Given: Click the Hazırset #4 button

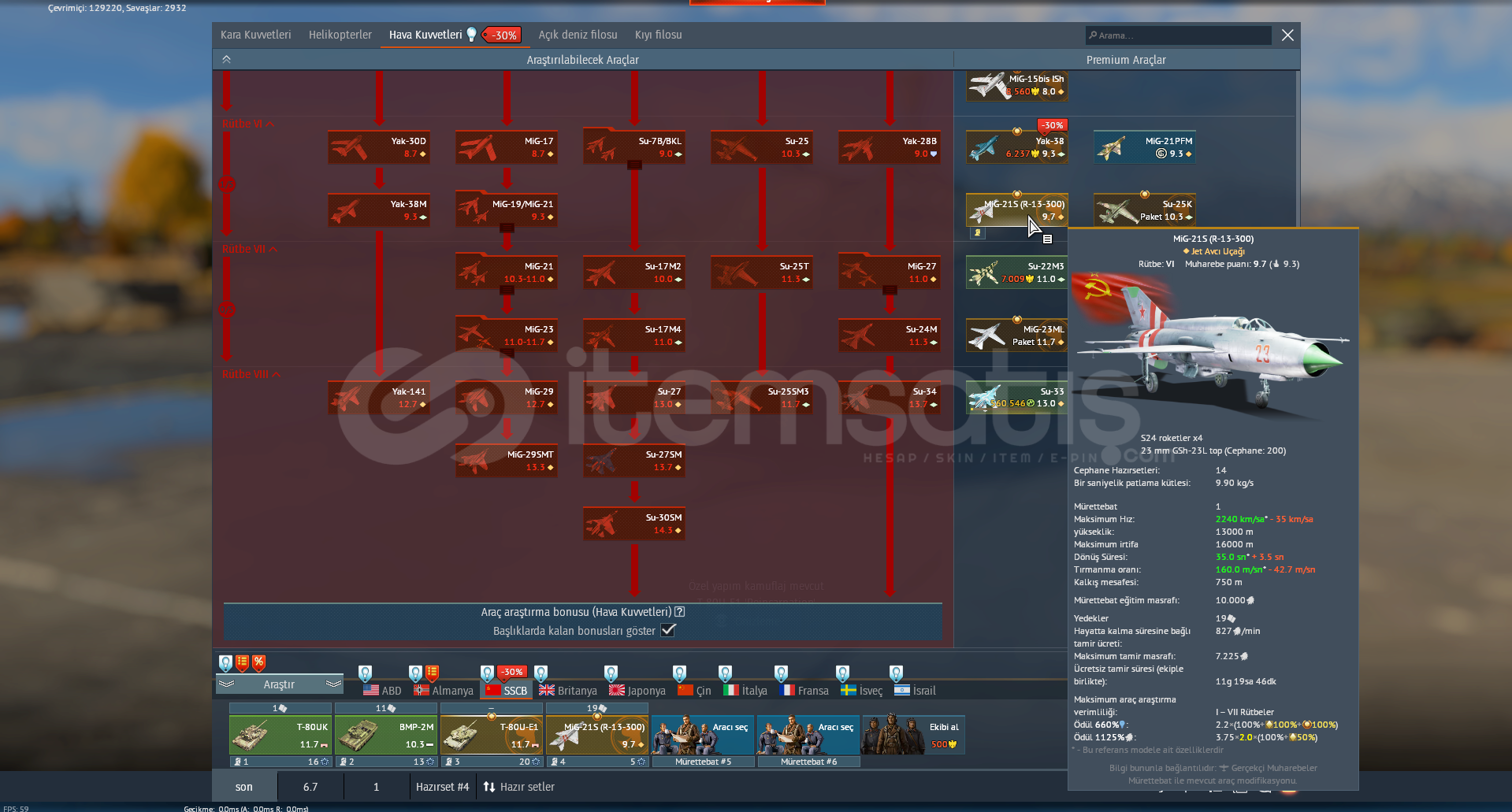Looking at the screenshot, I should click(x=442, y=786).
